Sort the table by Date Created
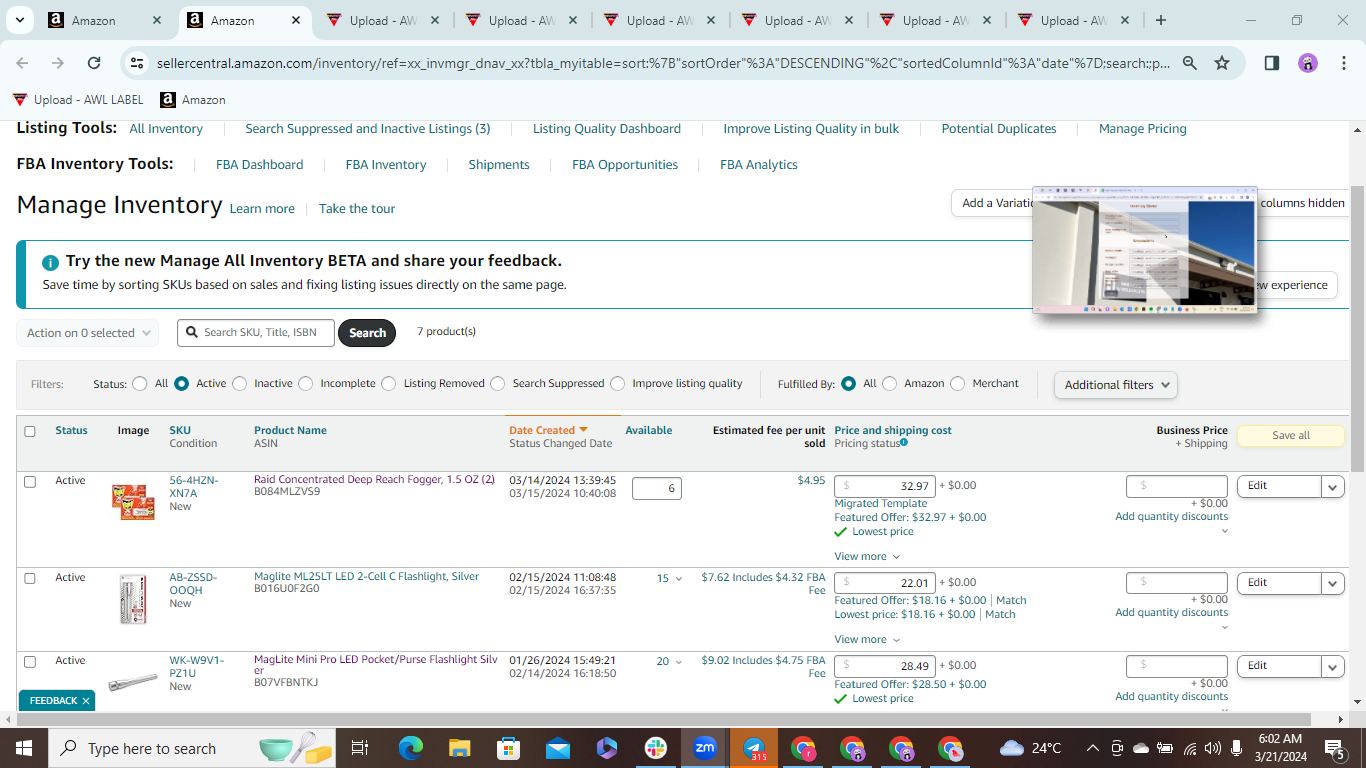1366x768 pixels. tap(548, 431)
